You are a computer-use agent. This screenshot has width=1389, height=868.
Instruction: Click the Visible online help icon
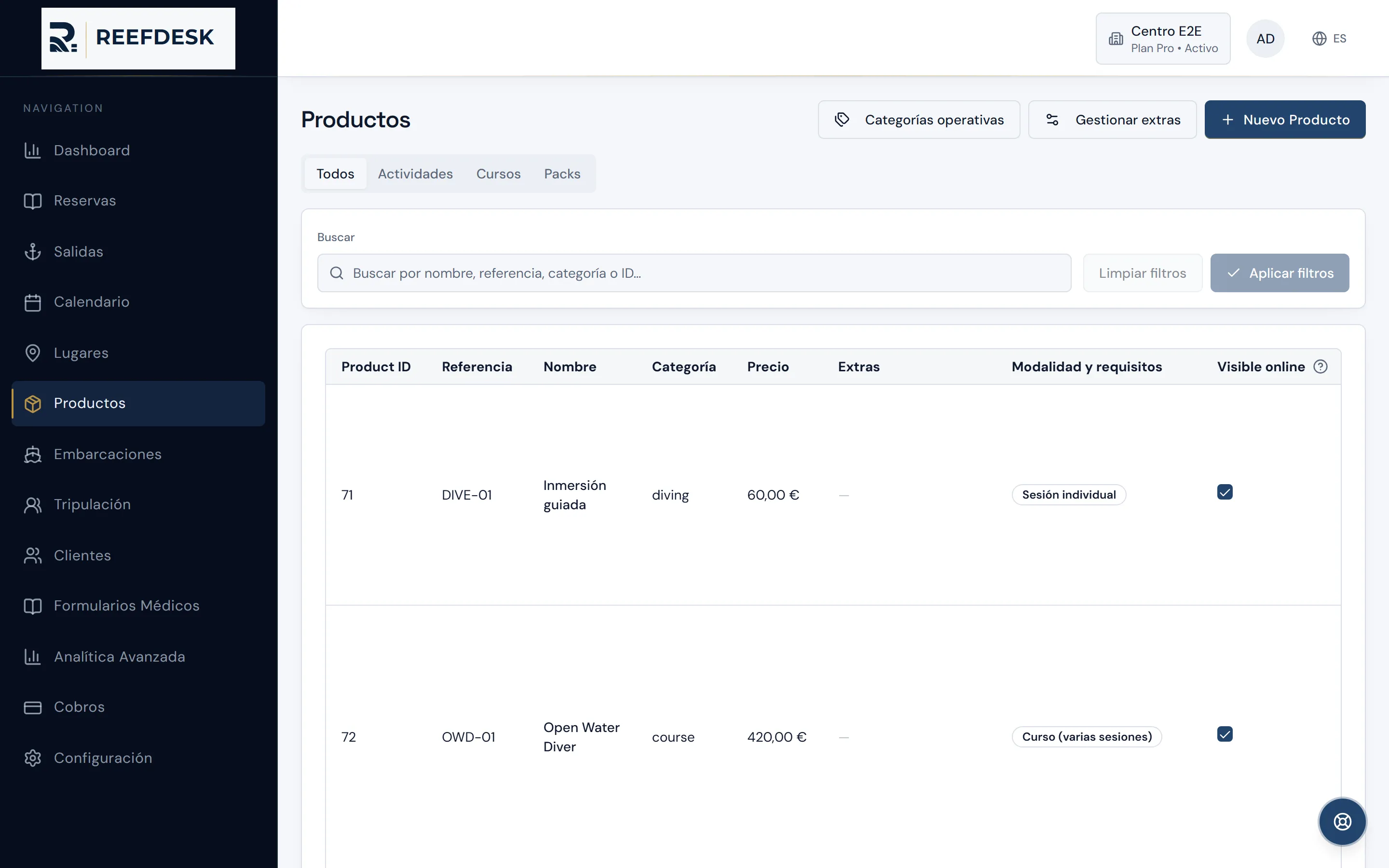1320,366
